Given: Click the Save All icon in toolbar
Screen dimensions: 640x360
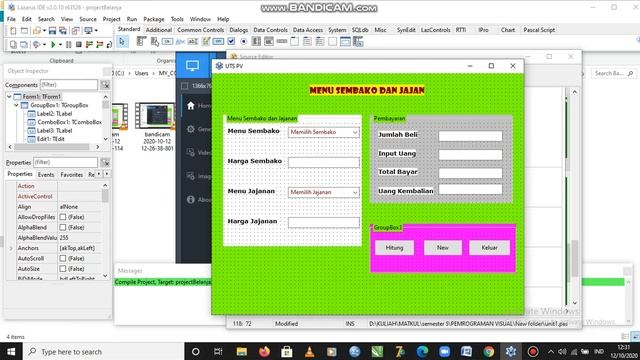Looking at the screenshot, I should (63, 31).
